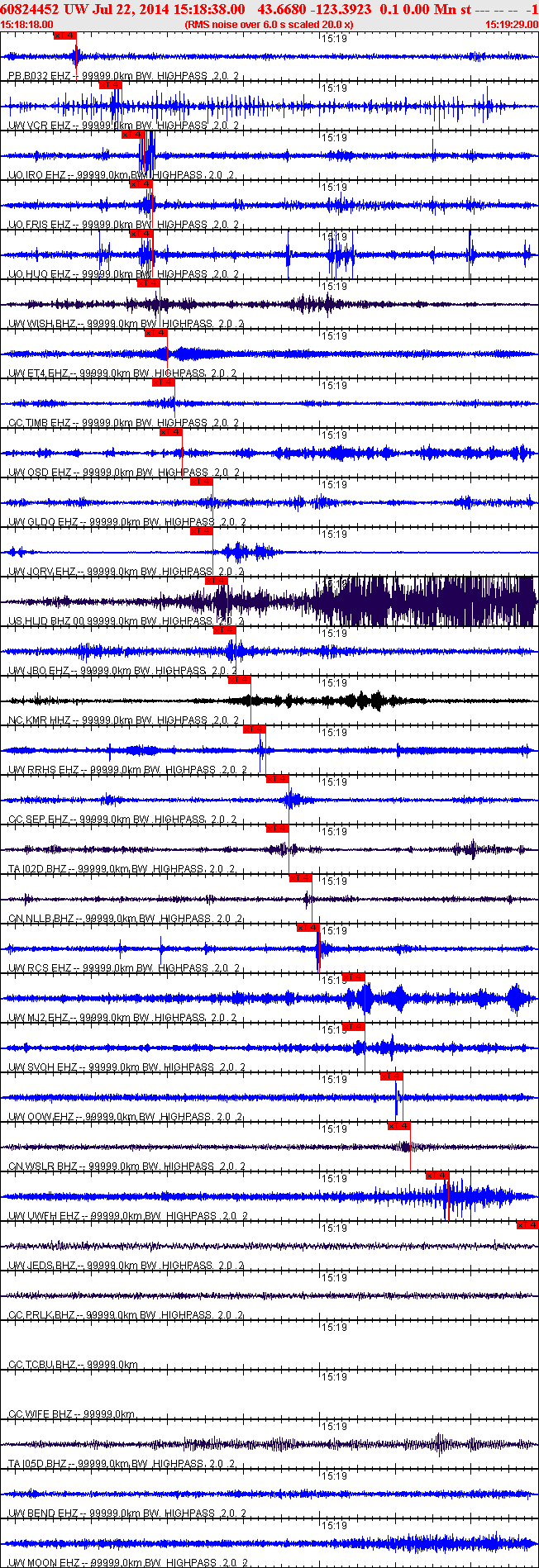Select the red pick flag on UW MJ2 trace

(354, 977)
